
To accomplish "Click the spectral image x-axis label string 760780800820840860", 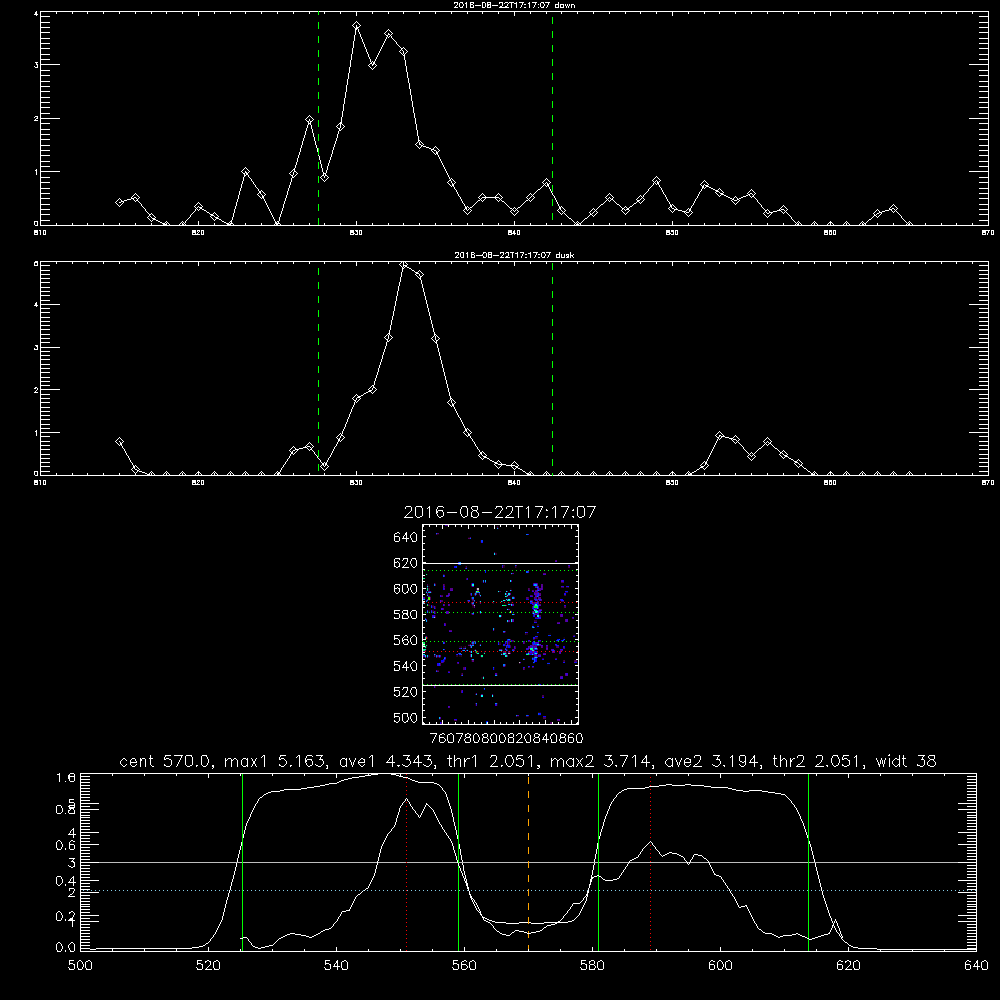I will (x=506, y=738).
